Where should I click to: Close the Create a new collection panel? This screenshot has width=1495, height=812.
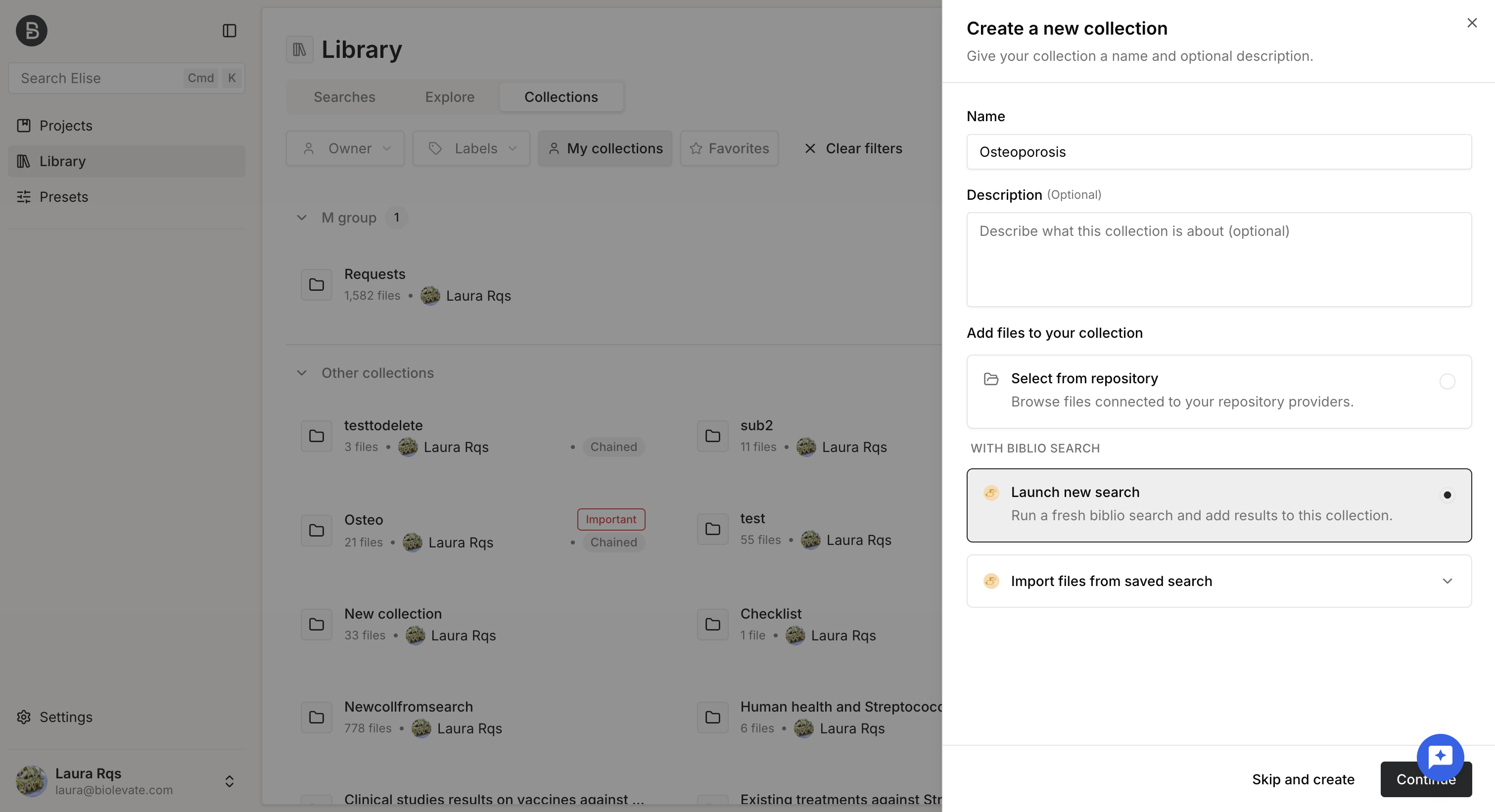[x=1472, y=23]
